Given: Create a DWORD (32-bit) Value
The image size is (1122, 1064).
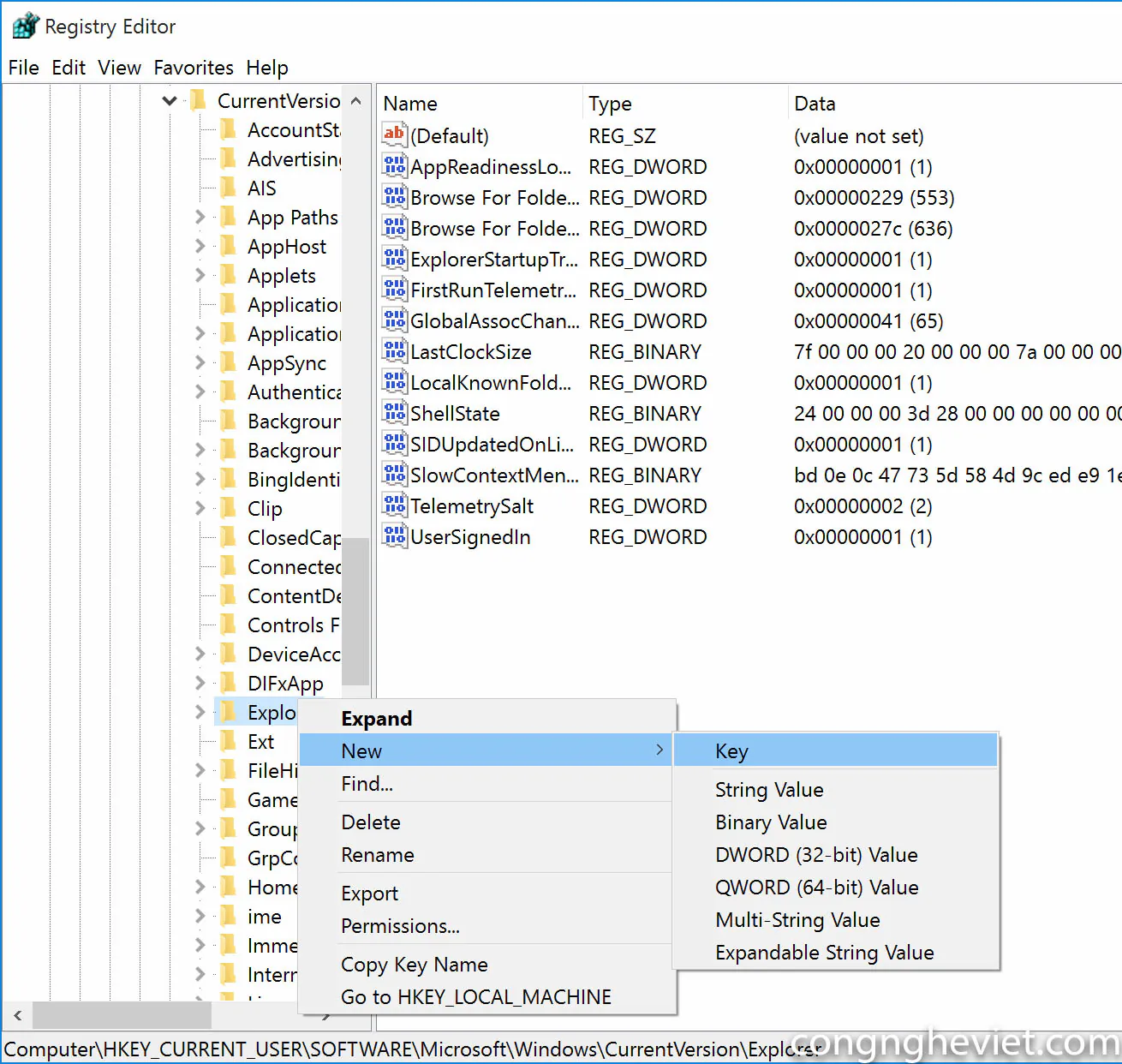Looking at the screenshot, I should pyautogui.click(x=836, y=855).
